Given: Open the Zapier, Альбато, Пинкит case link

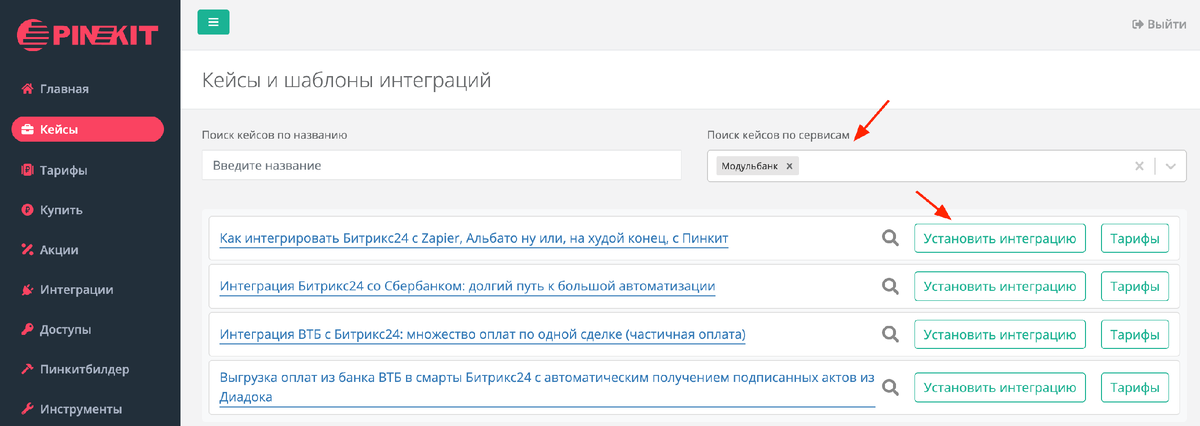Looking at the screenshot, I should [474, 238].
